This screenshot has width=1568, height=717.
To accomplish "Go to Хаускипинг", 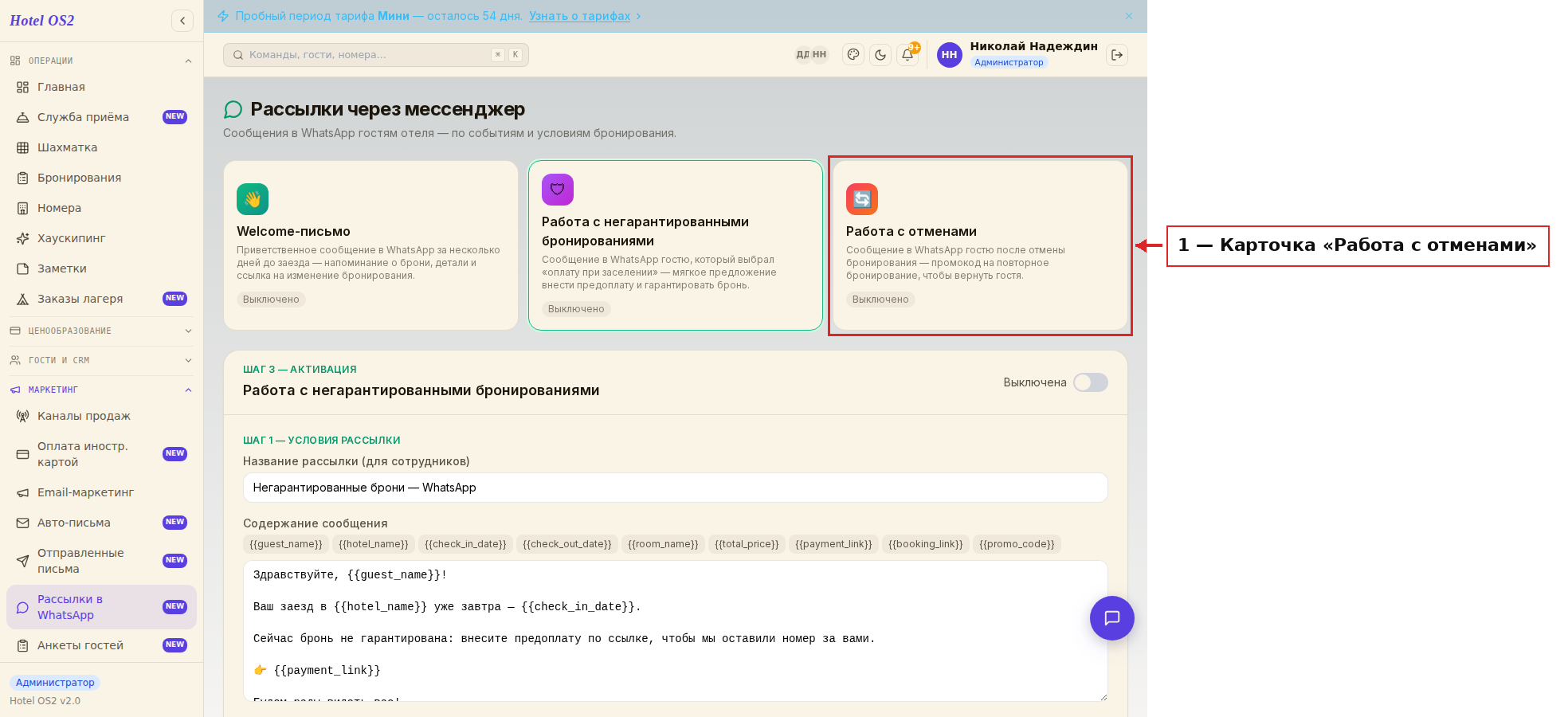I will pyautogui.click(x=101, y=238).
